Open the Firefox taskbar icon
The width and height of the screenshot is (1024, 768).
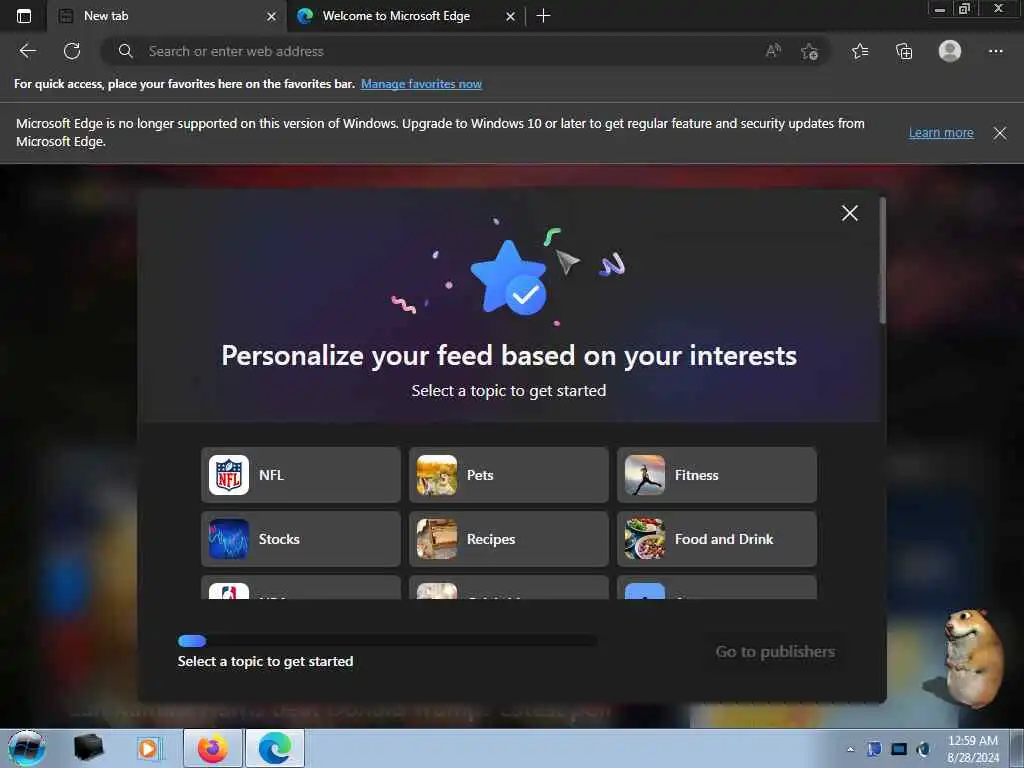pos(213,748)
